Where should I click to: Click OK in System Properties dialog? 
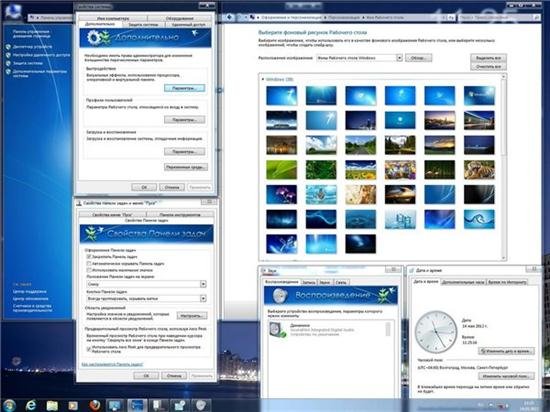144,187
